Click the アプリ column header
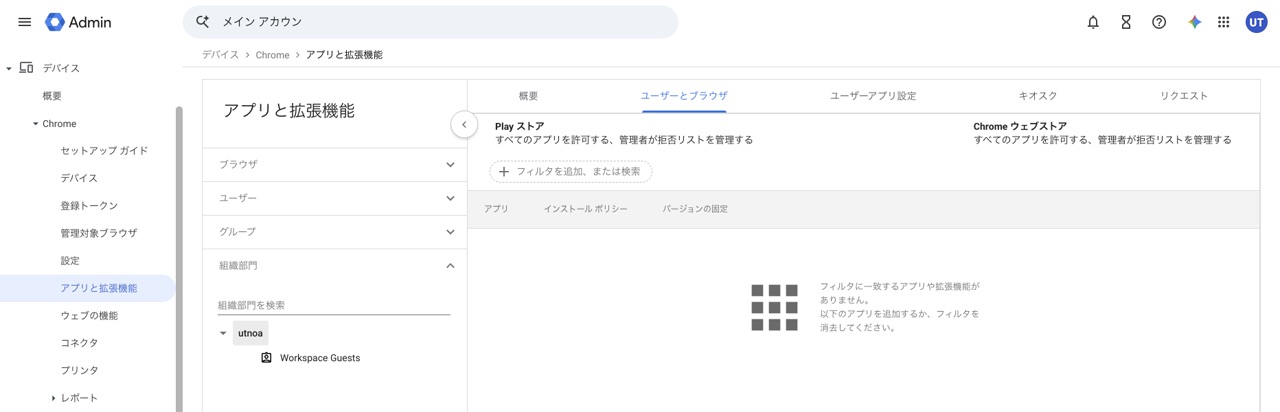 (496, 209)
